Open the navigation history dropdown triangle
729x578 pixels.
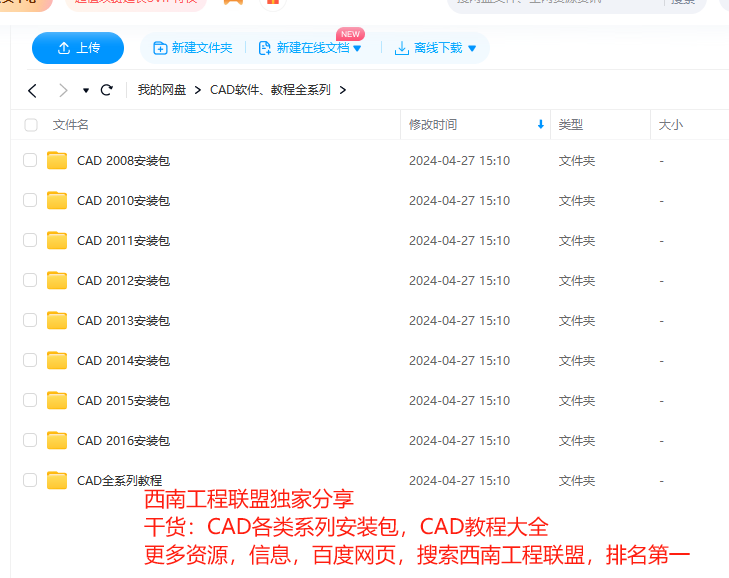coord(86,90)
